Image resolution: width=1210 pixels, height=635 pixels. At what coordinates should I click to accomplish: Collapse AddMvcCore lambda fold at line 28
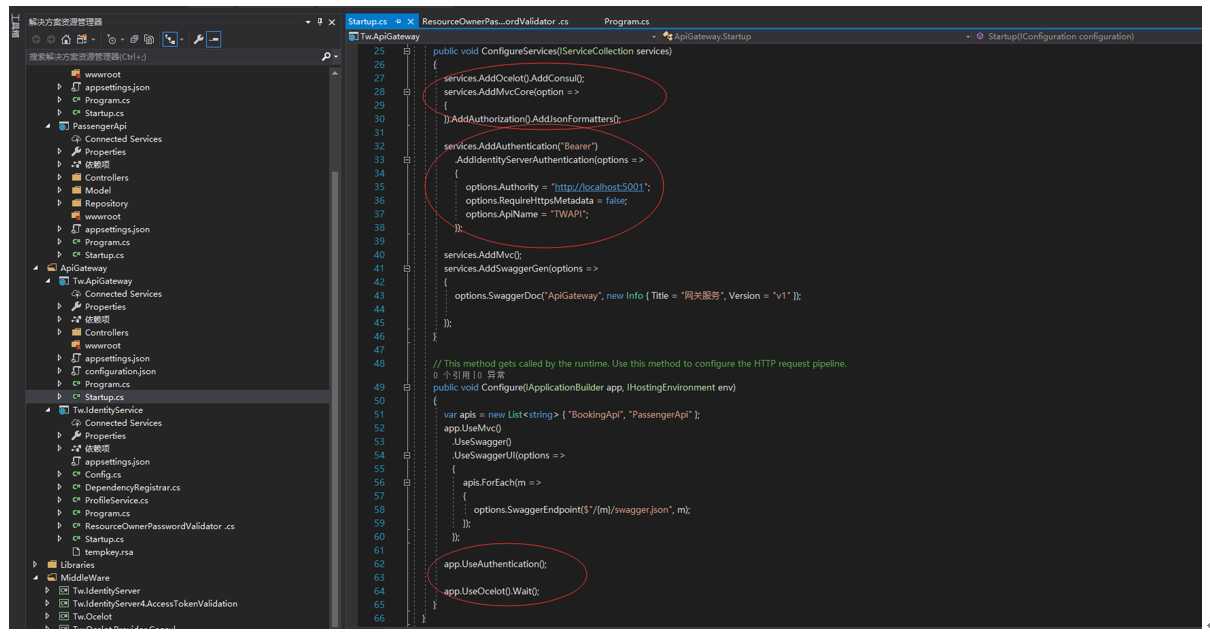pos(407,92)
